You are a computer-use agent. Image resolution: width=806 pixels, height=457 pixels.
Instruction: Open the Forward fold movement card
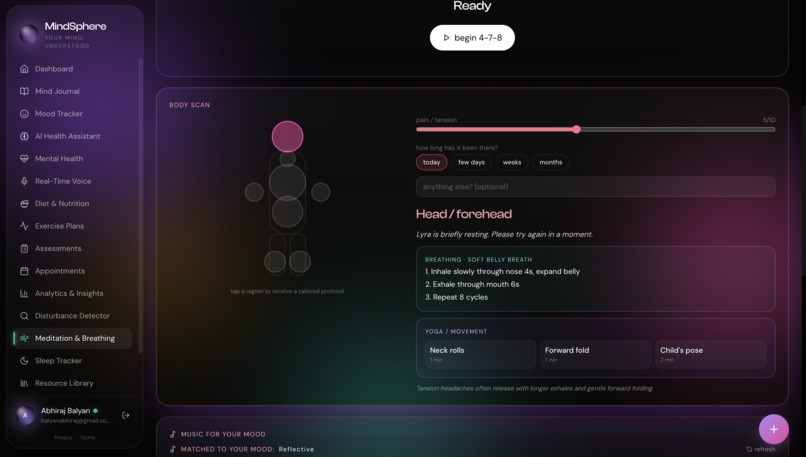point(596,354)
